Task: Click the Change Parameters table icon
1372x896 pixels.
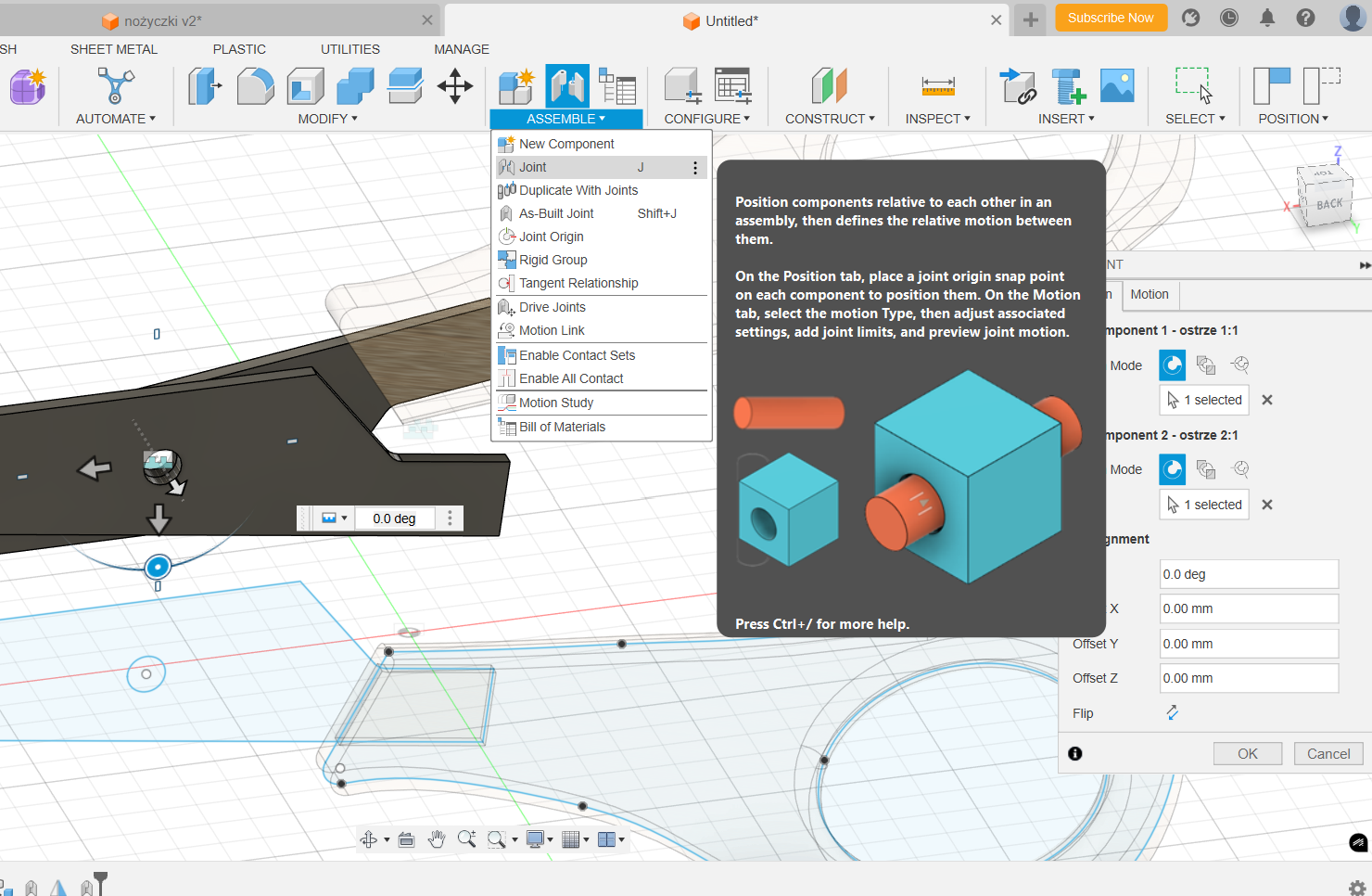Action: pyautogui.click(x=732, y=86)
